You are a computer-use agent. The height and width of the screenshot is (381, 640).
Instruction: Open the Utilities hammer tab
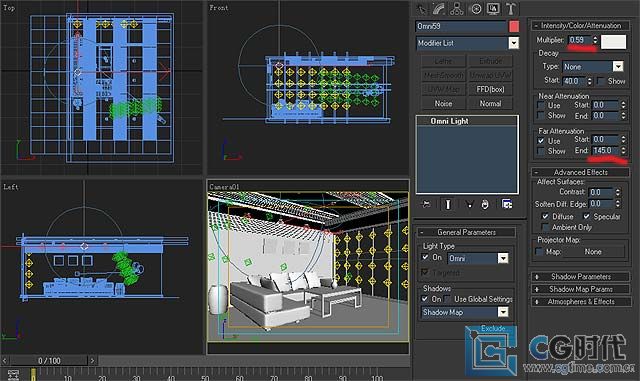pyautogui.click(x=511, y=9)
